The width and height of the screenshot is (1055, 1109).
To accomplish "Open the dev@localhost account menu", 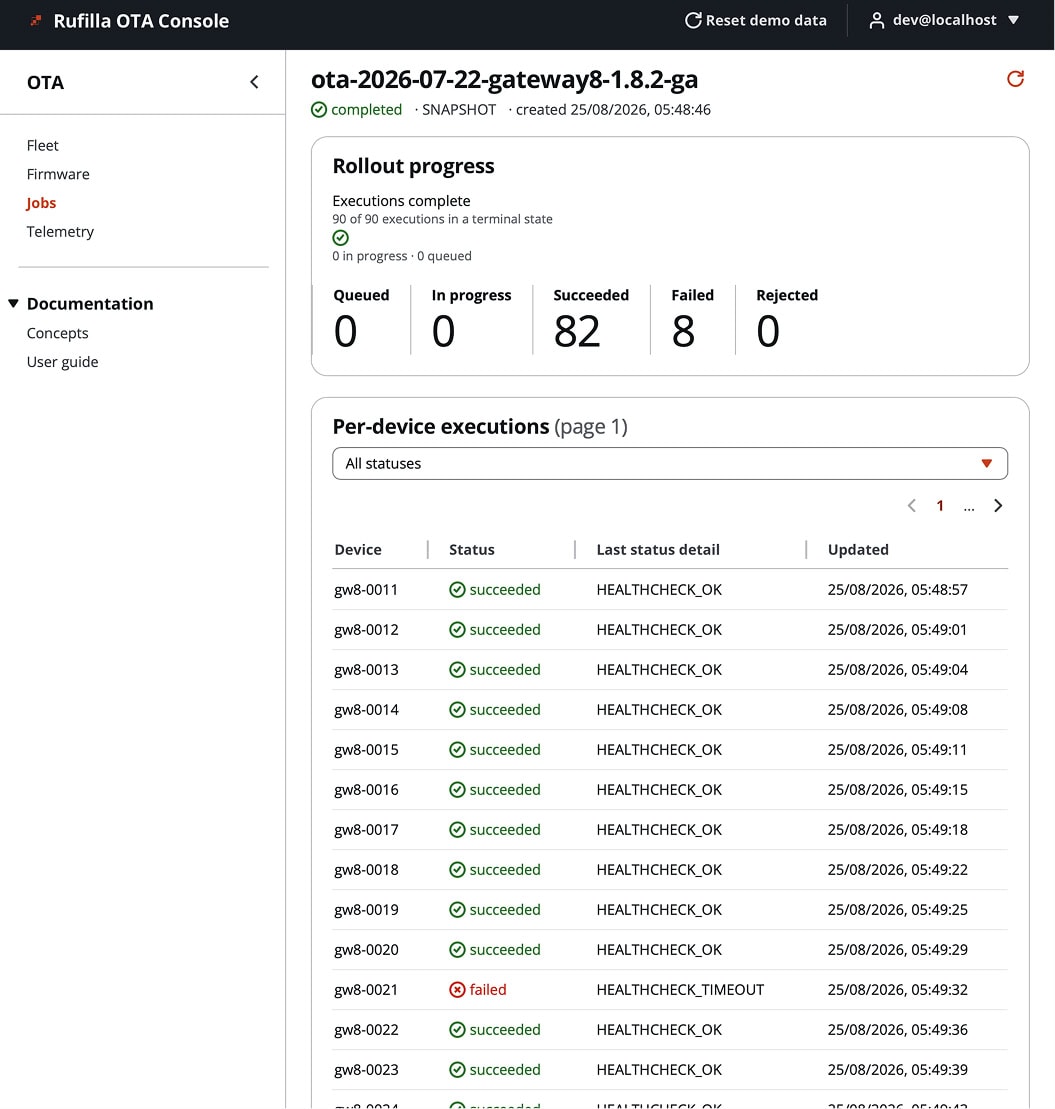I will (945, 21).
